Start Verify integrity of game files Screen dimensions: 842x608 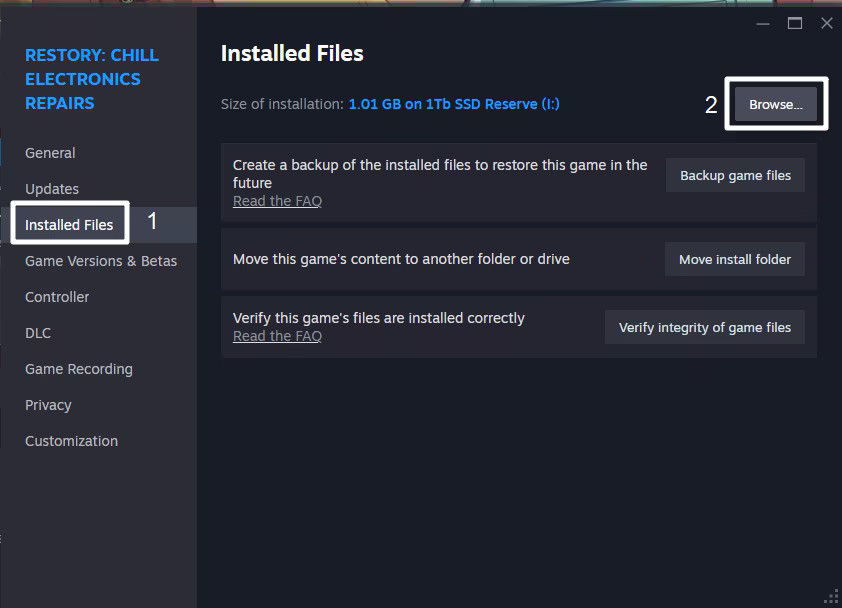click(705, 327)
